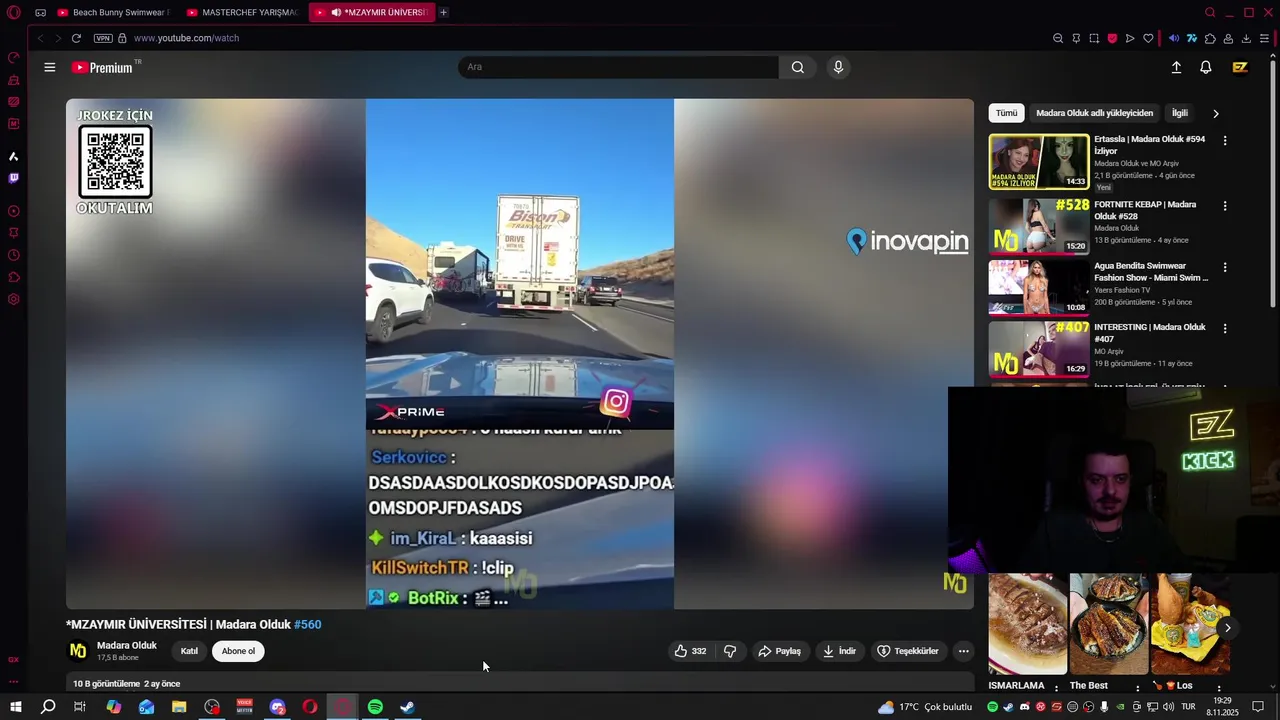This screenshot has width=1280, height=720.
Task: Open a new browser tab with plus
Action: pos(443,12)
